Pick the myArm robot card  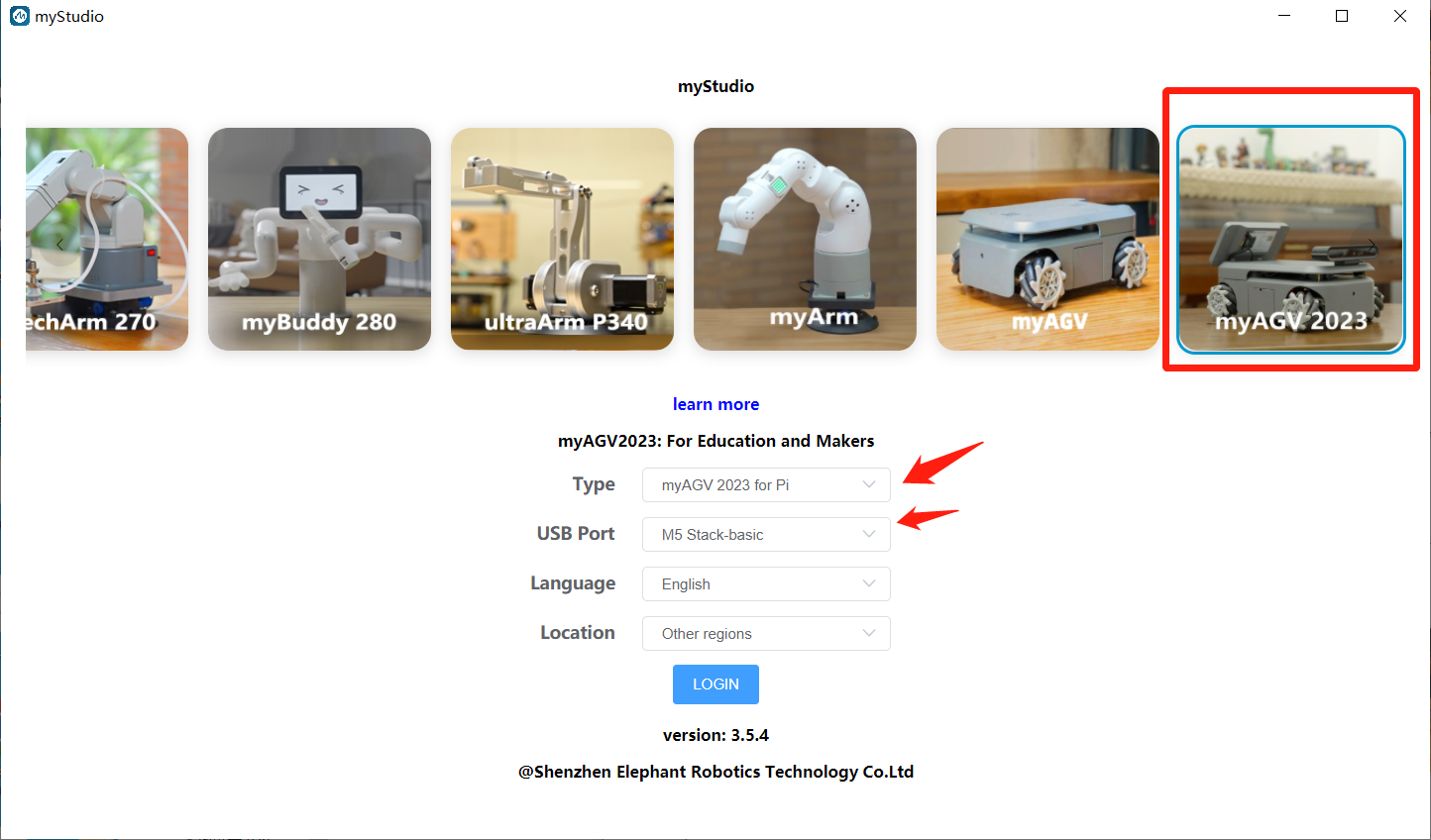pyautogui.click(x=805, y=239)
